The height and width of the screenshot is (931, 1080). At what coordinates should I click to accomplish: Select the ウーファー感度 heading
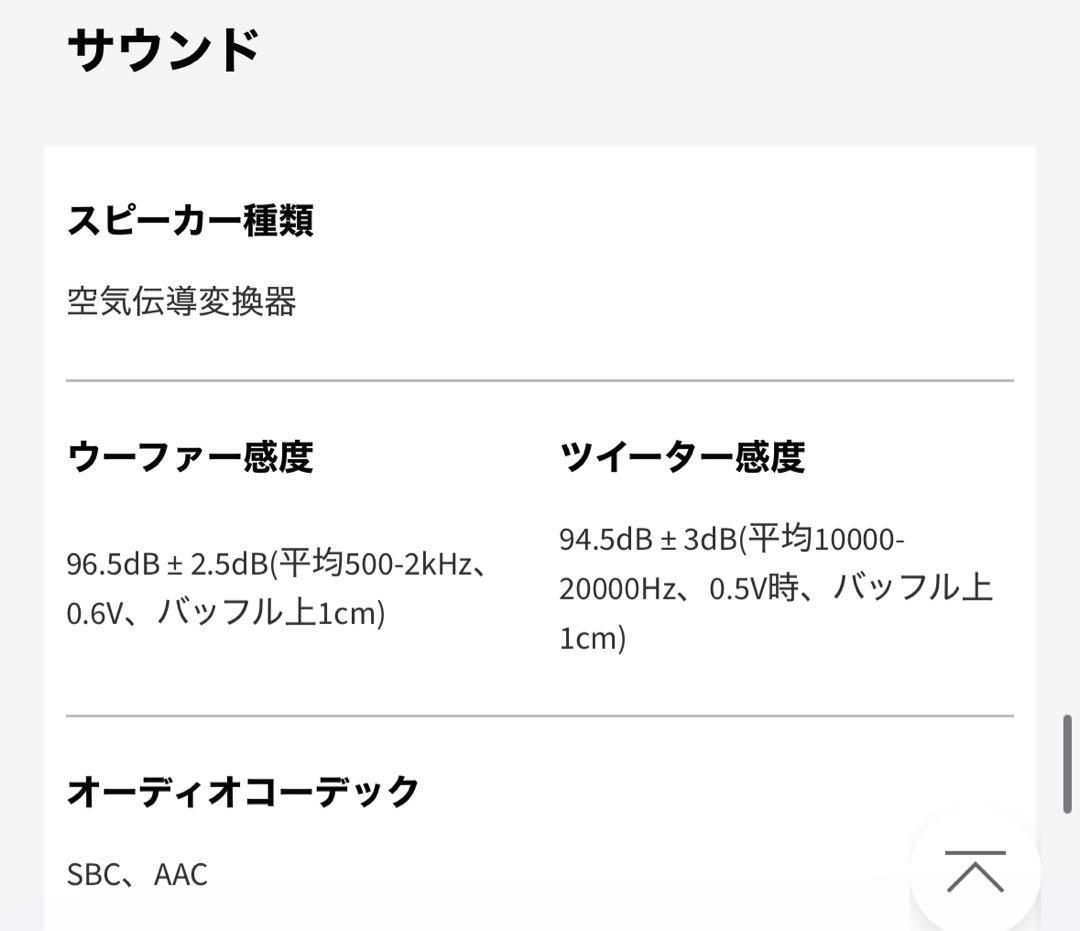(x=190, y=457)
